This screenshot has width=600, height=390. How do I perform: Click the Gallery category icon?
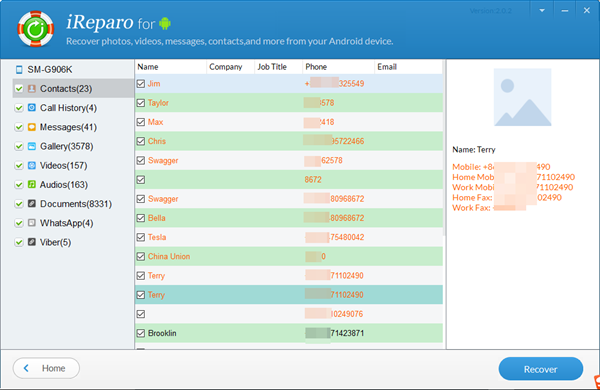tap(32, 146)
